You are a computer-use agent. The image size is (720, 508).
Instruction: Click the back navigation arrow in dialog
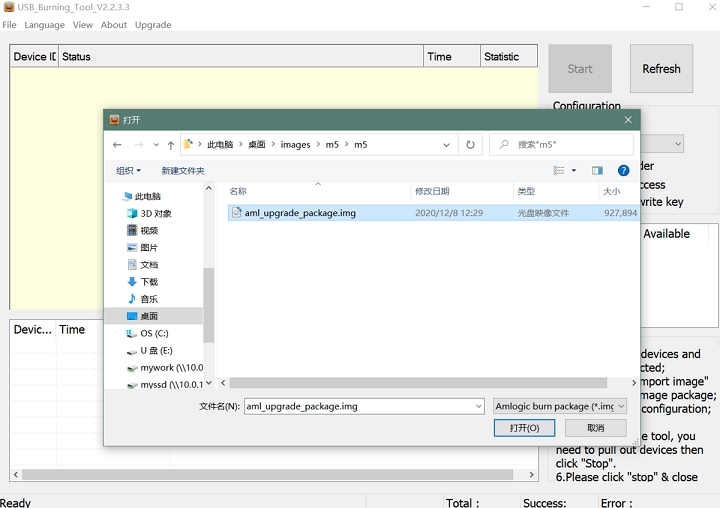point(118,145)
